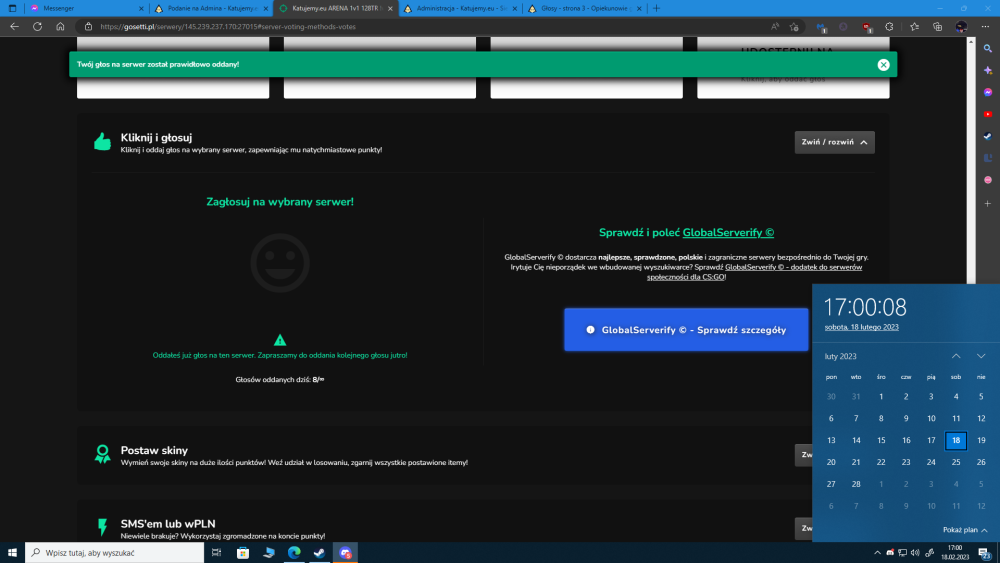The height and width of the screenshot is (563, 1000).
Task: Toggle Read aloud in the address bar
Action: (x=775, y=27)
